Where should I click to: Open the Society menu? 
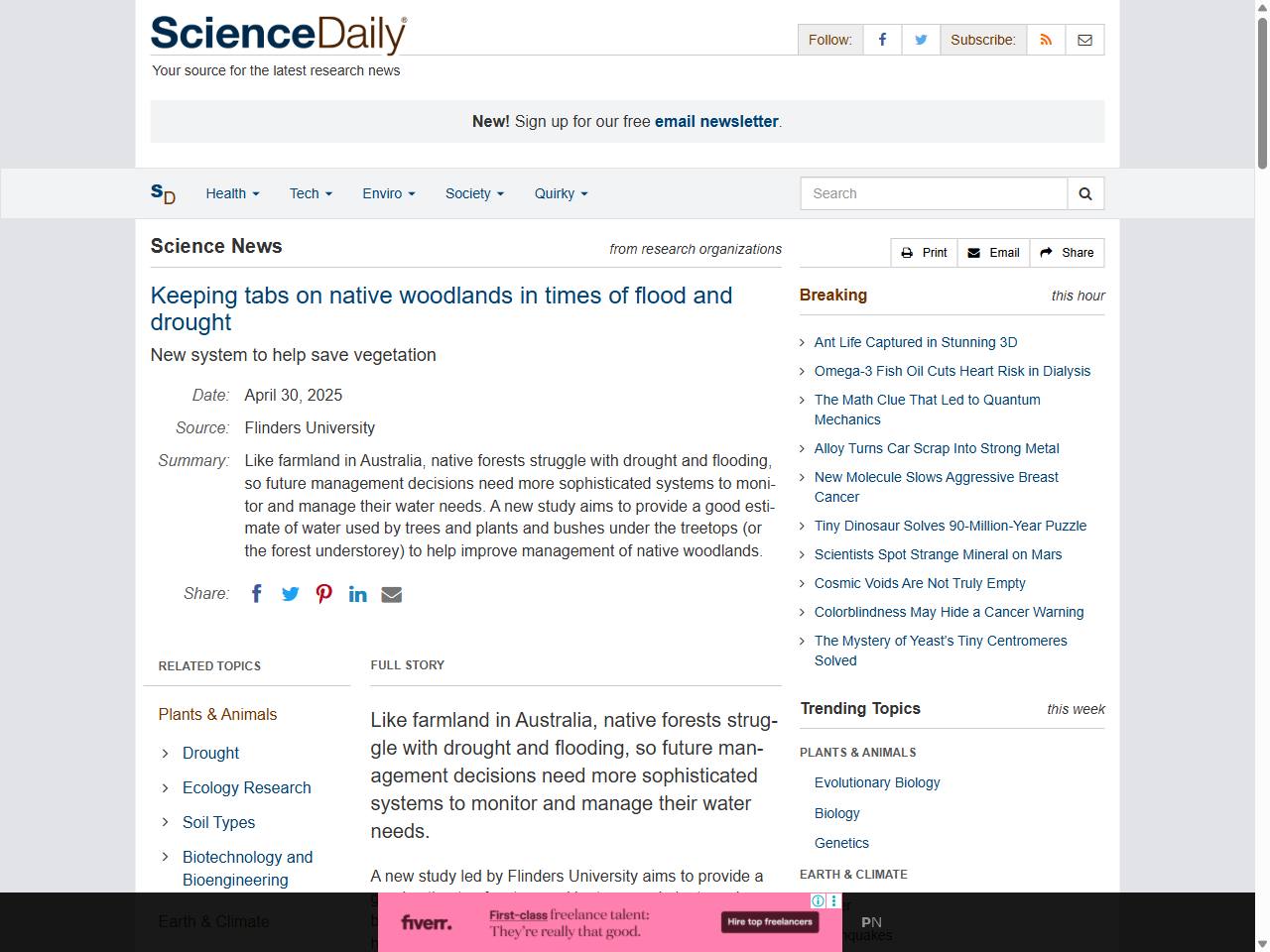473,193
